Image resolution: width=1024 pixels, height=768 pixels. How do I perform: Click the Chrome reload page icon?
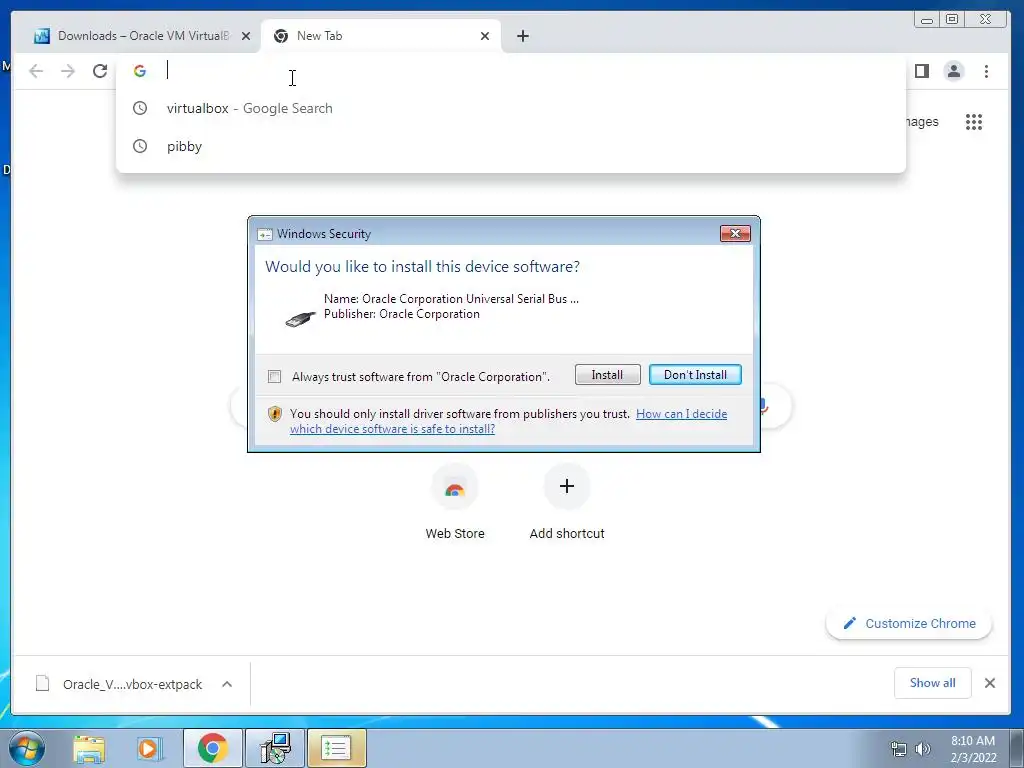tap(100, 71)
